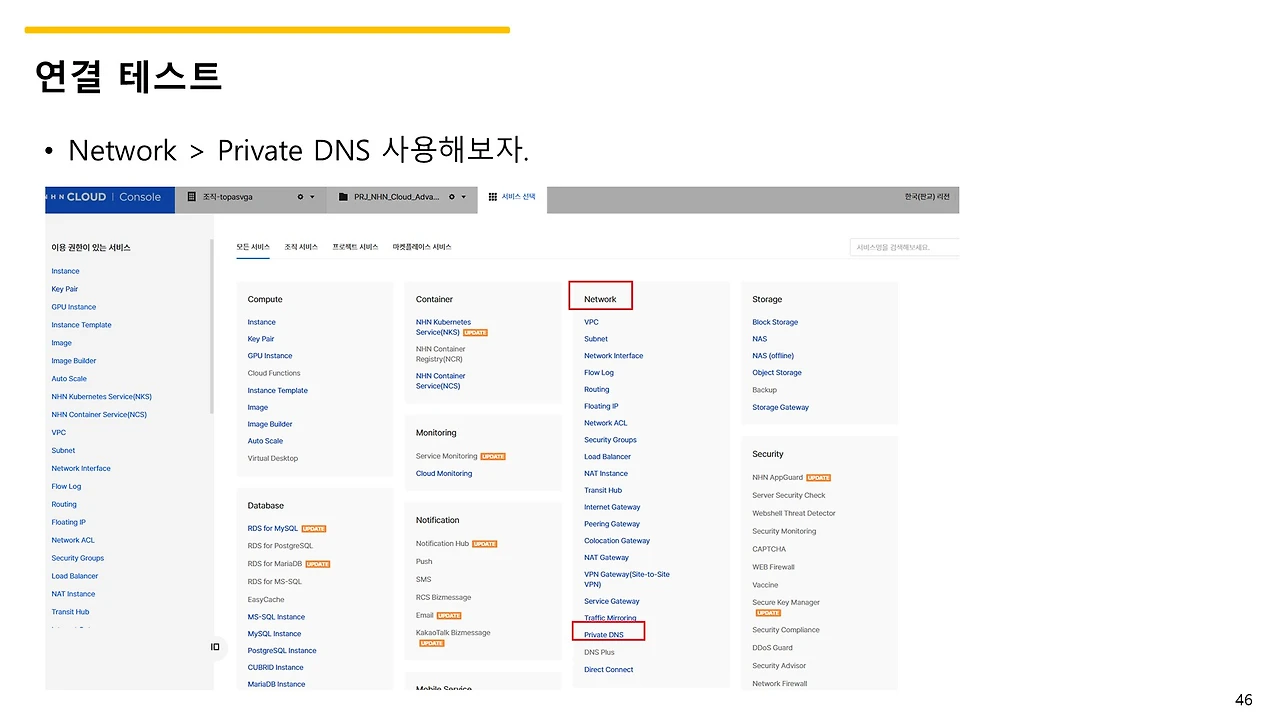Open Secure Key Manager under Security
Viewport: 1280px width, 720px height.
(786, 603)
